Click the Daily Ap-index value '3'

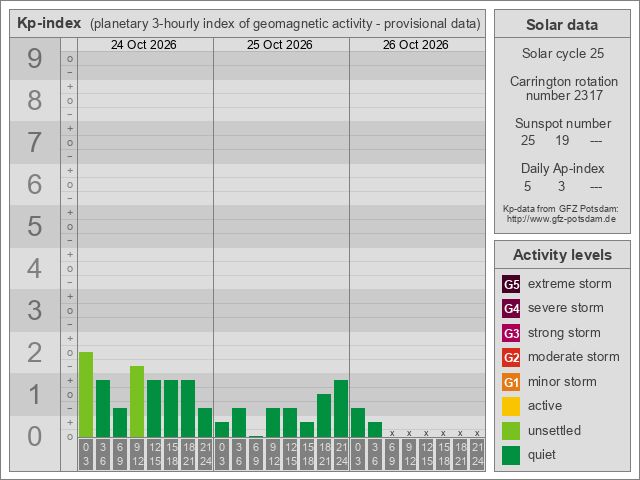562,187
